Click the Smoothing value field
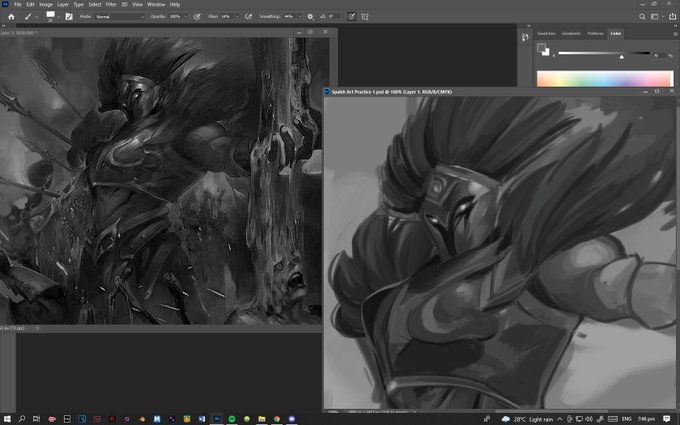The width and height of the screenshot is (680, 425). tap(289, 16)
